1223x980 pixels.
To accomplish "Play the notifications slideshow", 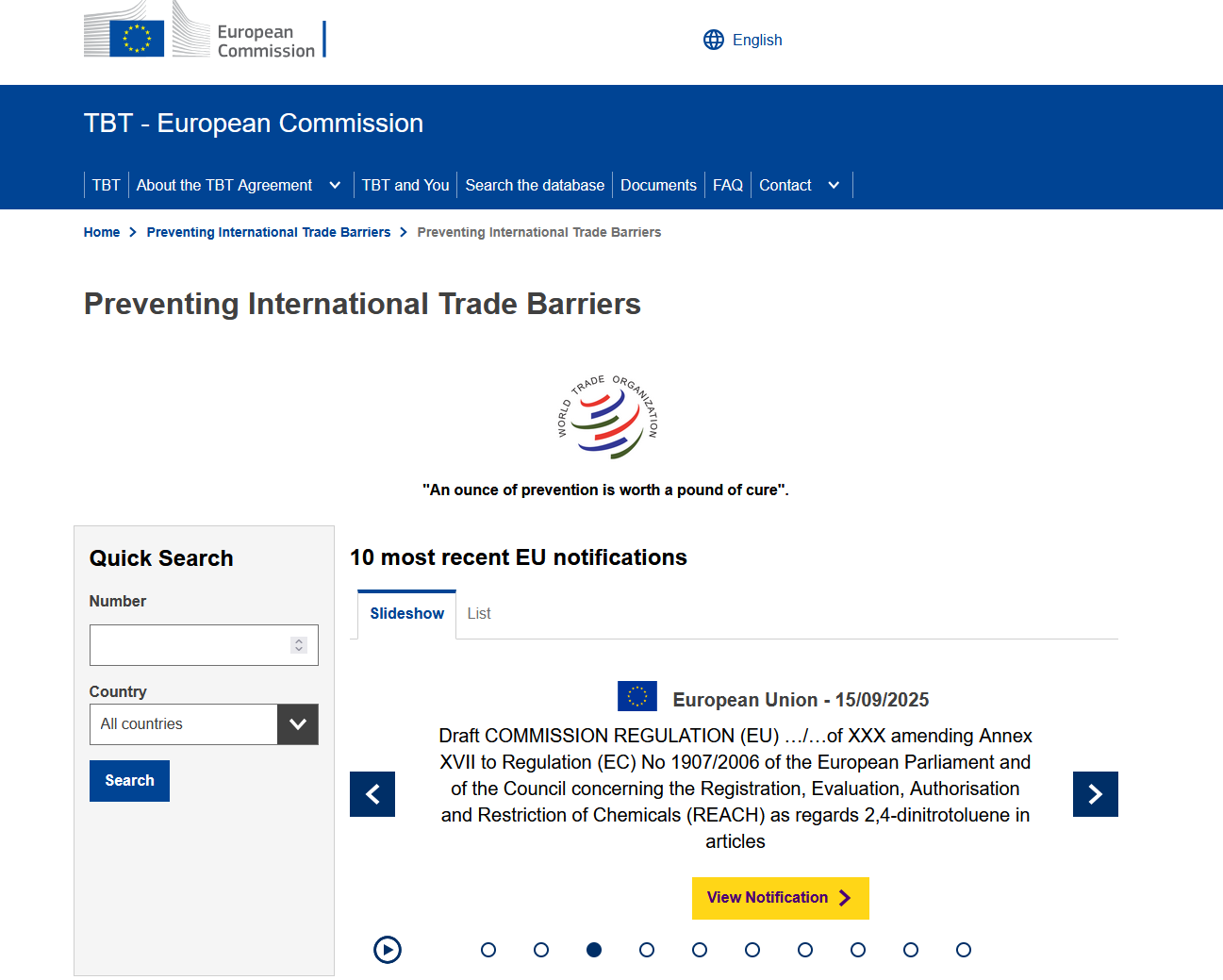I will (388, 950).
